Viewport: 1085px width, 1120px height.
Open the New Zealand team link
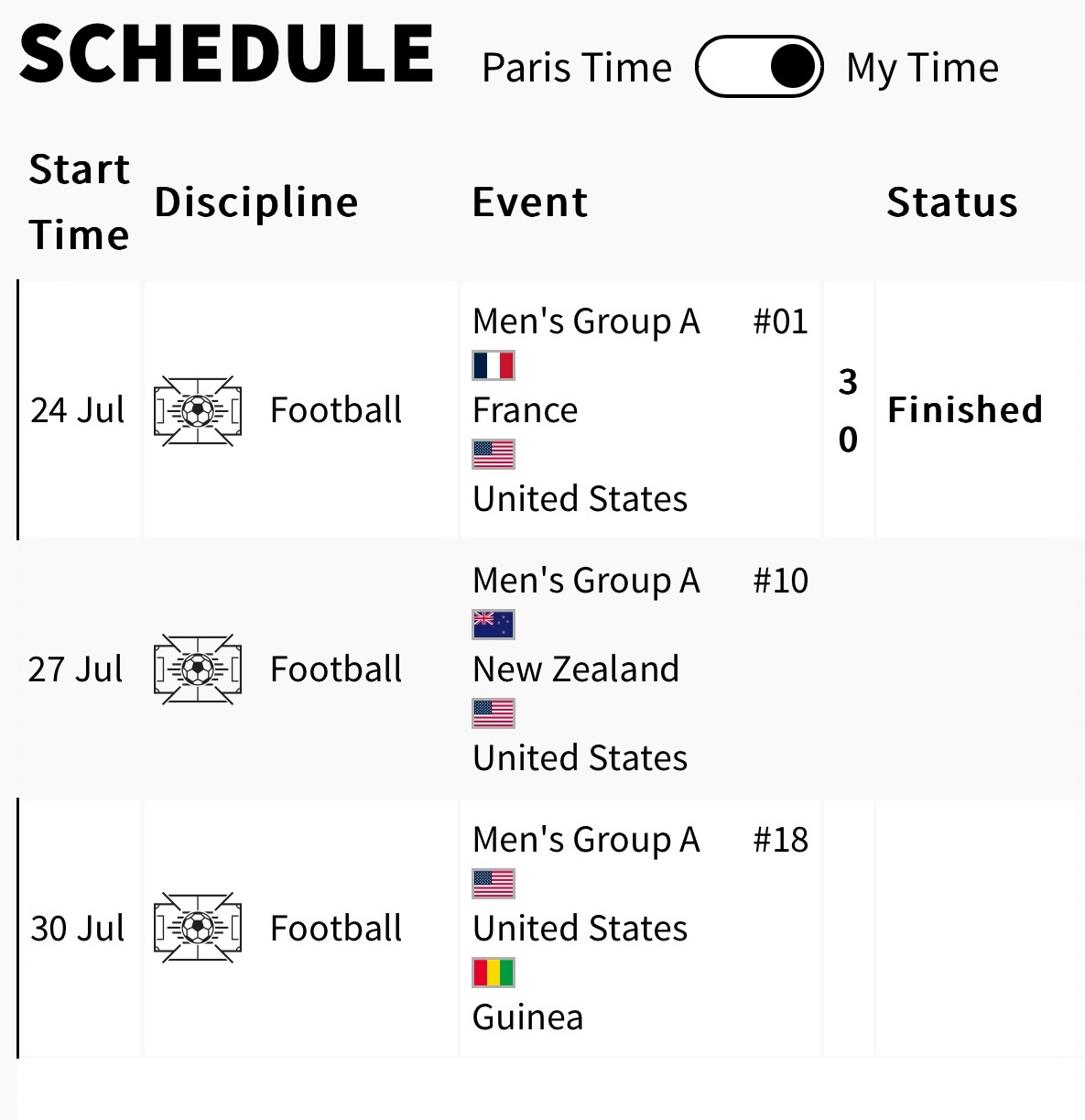(x=576, y=669)
